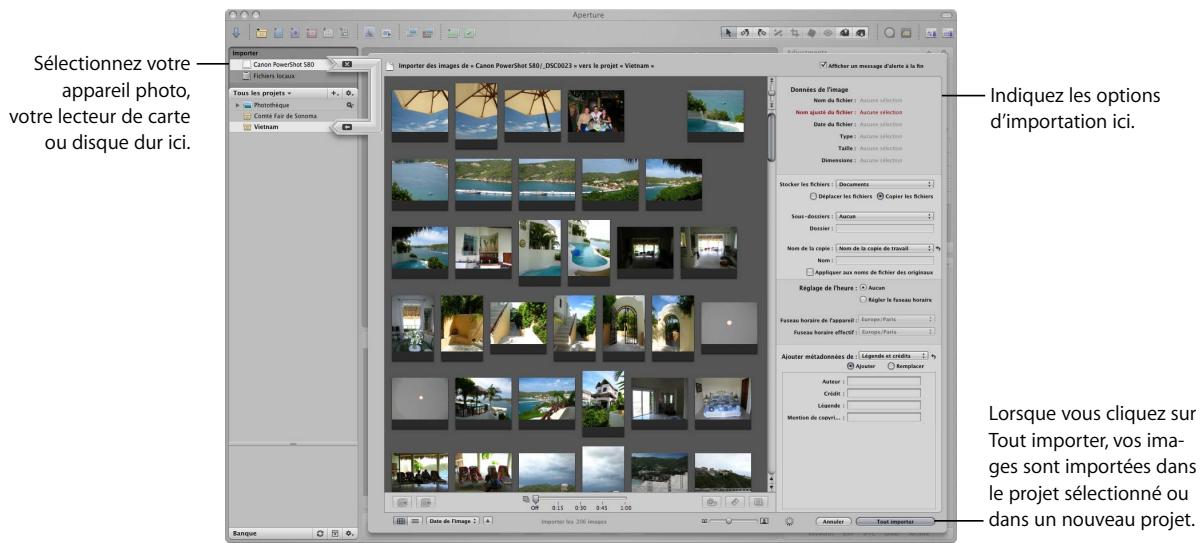Click the plus button beside Tous les projets
Screen dimensions: 1204x543
tap(335, 92)
